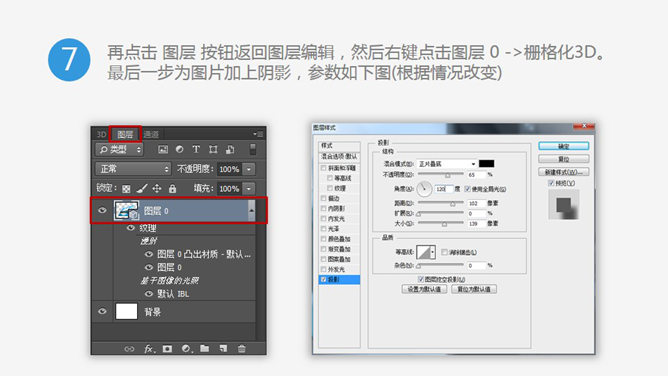Enable the 内阴影 checkbox
Screen dimensions: 668x376
point(324,208)
